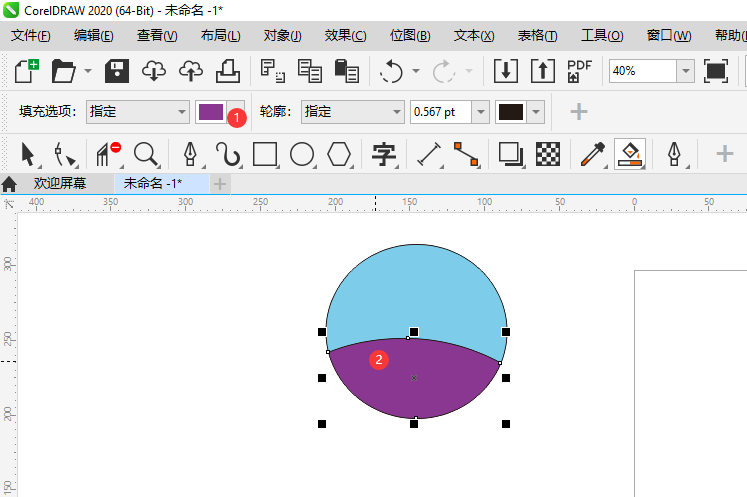Open a file with the folder icon
This screenshot has width=747, height=497.
[63, 71]
